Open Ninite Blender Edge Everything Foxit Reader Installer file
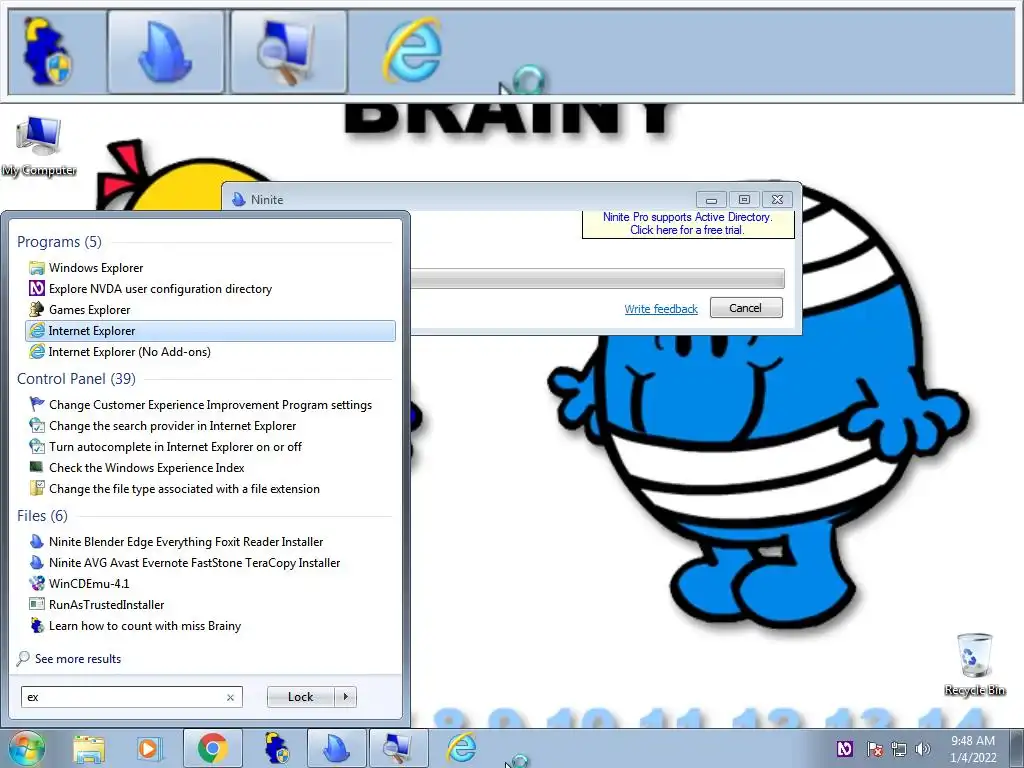1024x768 pixels. click(210, 542)
